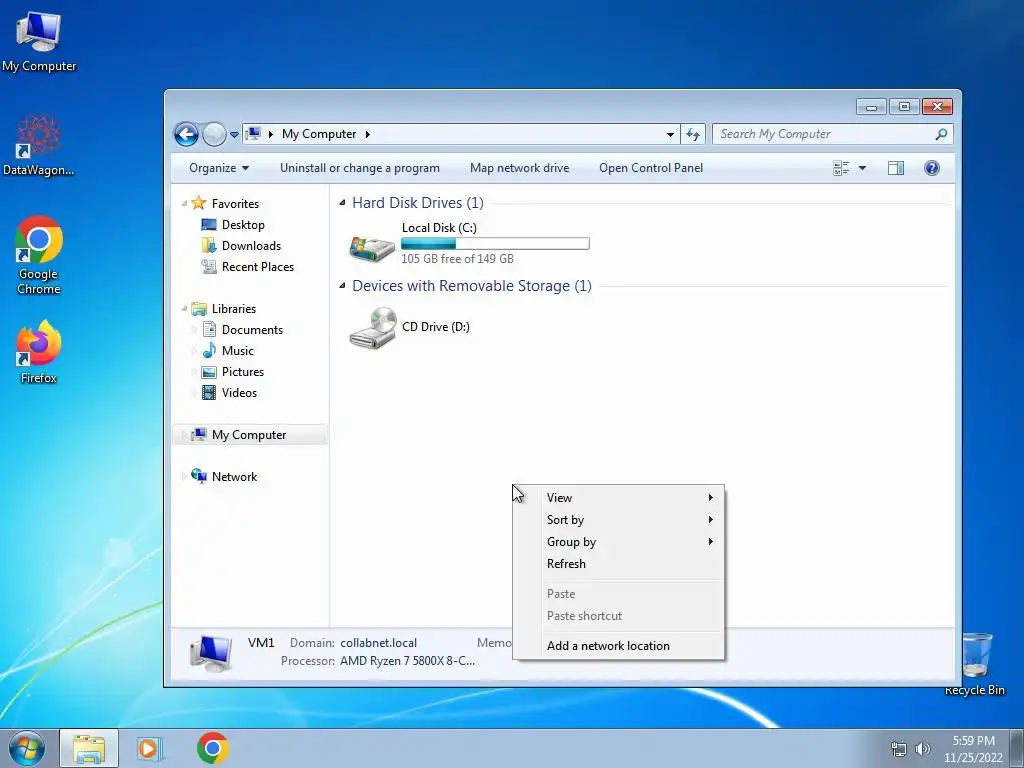1024x768 pixels.
Task: Choose Add a network location
Action: tap(618, 646)
